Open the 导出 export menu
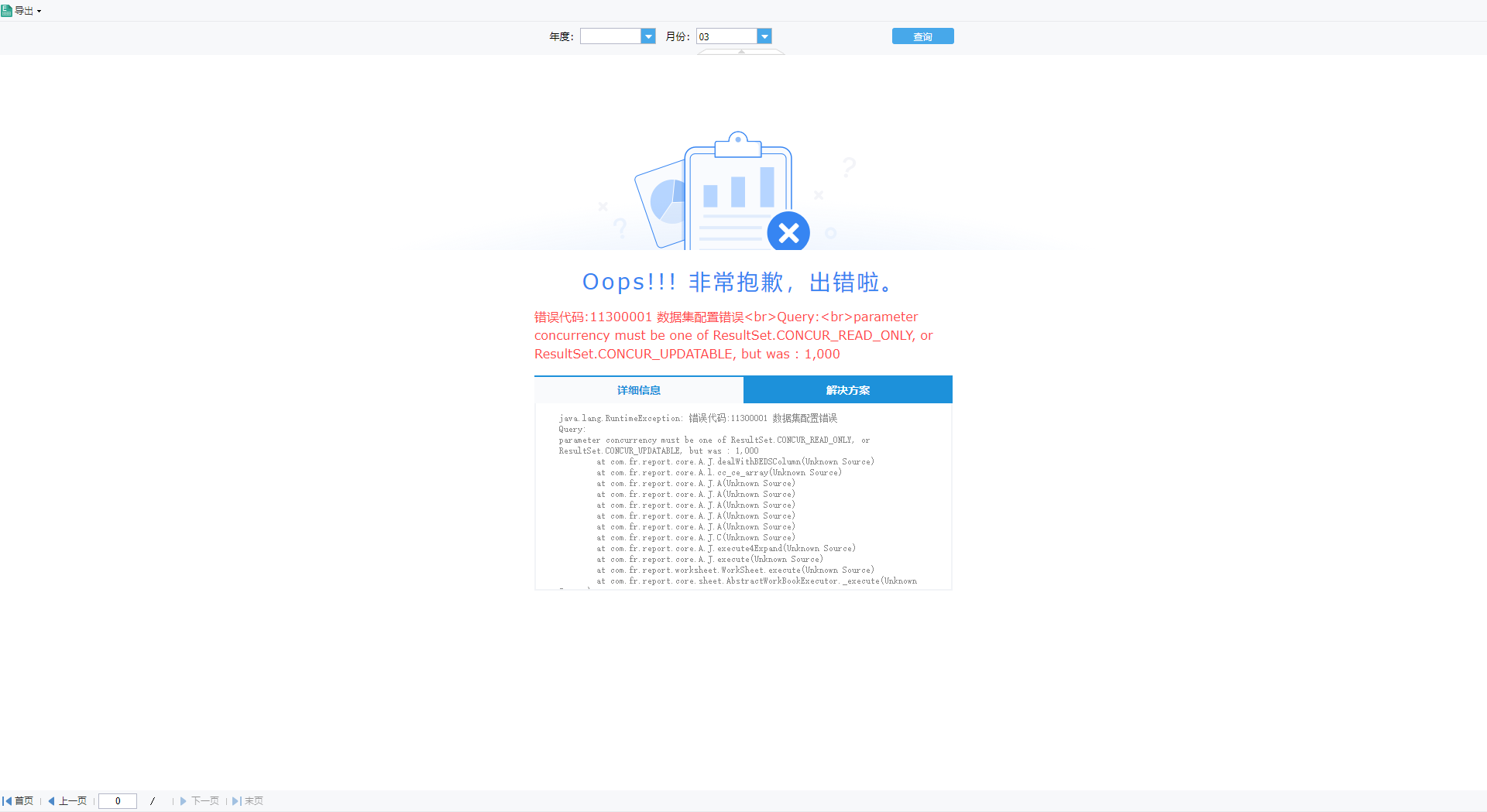Screen dimensions: 1487x812 pyautogui.click(x=22, y=11)
